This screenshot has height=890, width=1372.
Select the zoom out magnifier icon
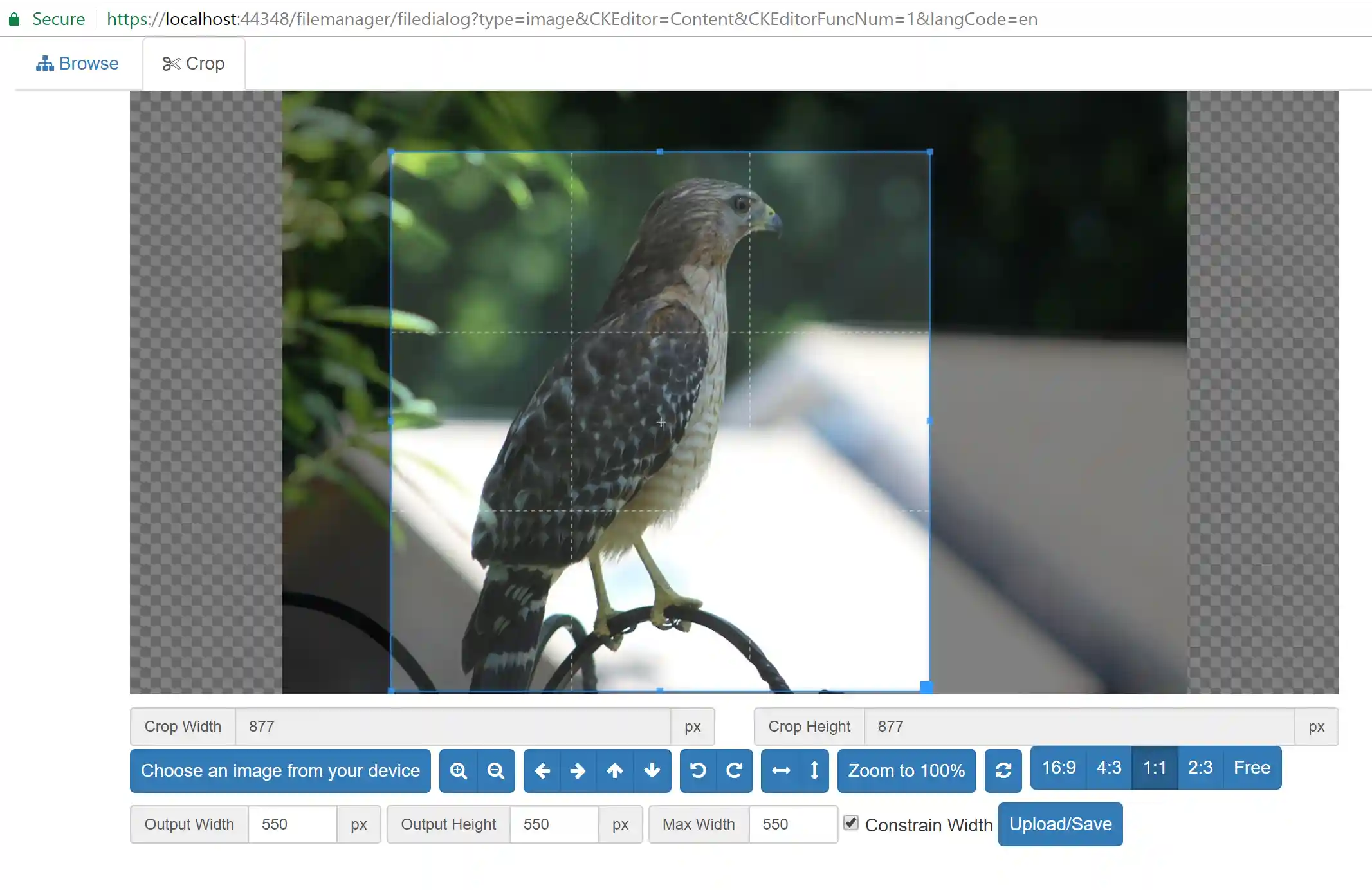(x=495, y=770)
